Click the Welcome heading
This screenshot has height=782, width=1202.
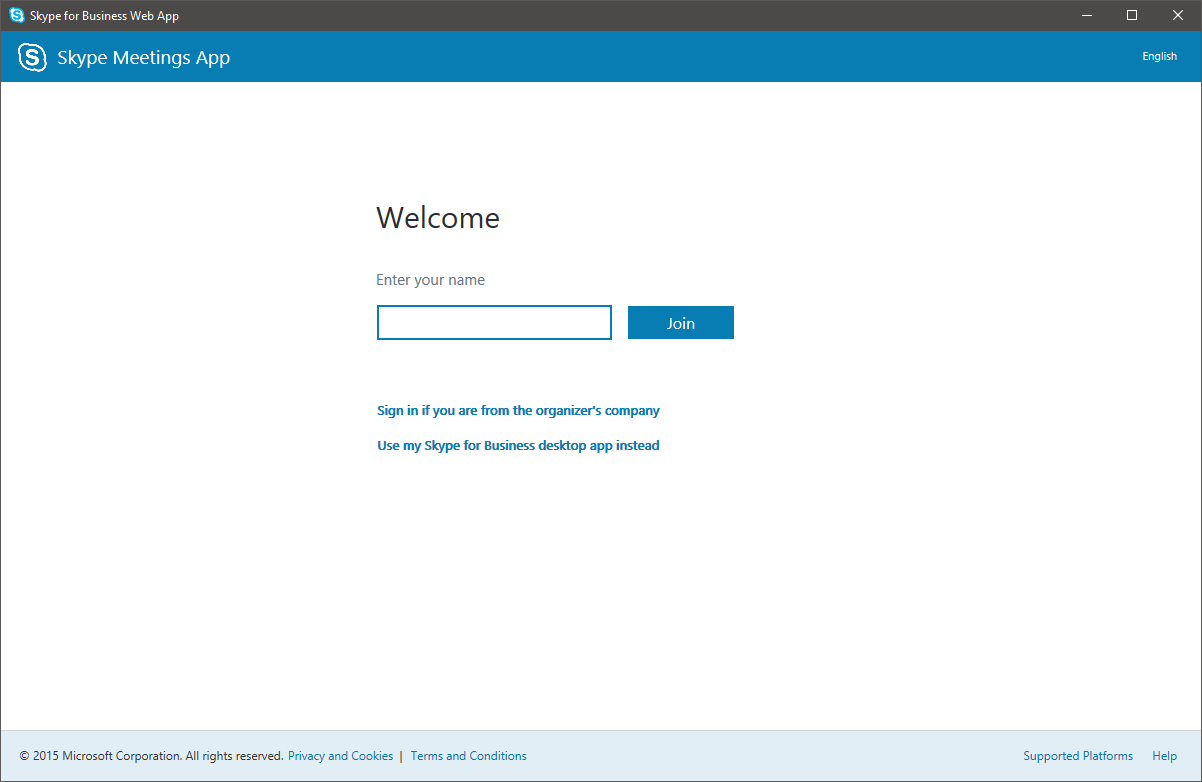pyautogui.click(x=438, y=218)
